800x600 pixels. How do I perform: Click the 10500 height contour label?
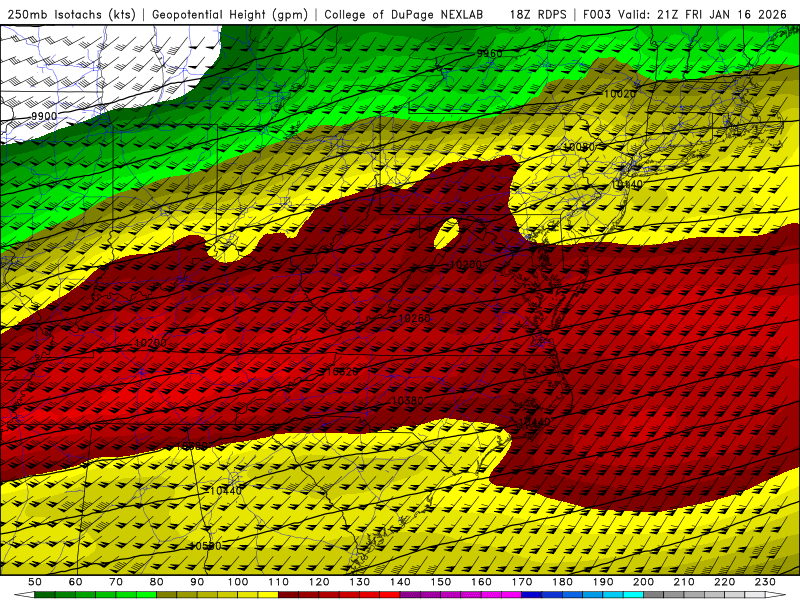click(206, 546)
